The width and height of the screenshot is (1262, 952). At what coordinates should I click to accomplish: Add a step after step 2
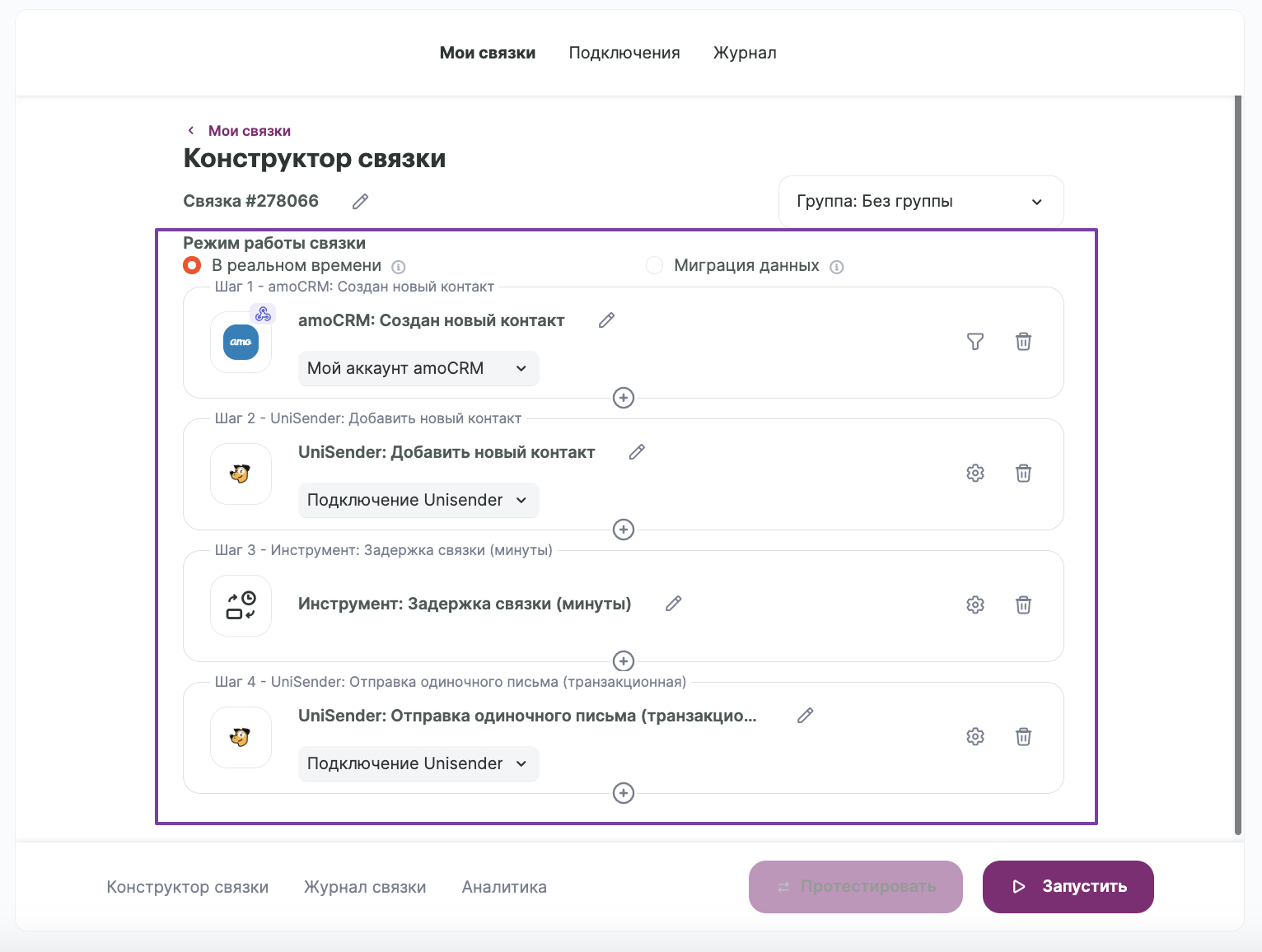tap(624, 530)
